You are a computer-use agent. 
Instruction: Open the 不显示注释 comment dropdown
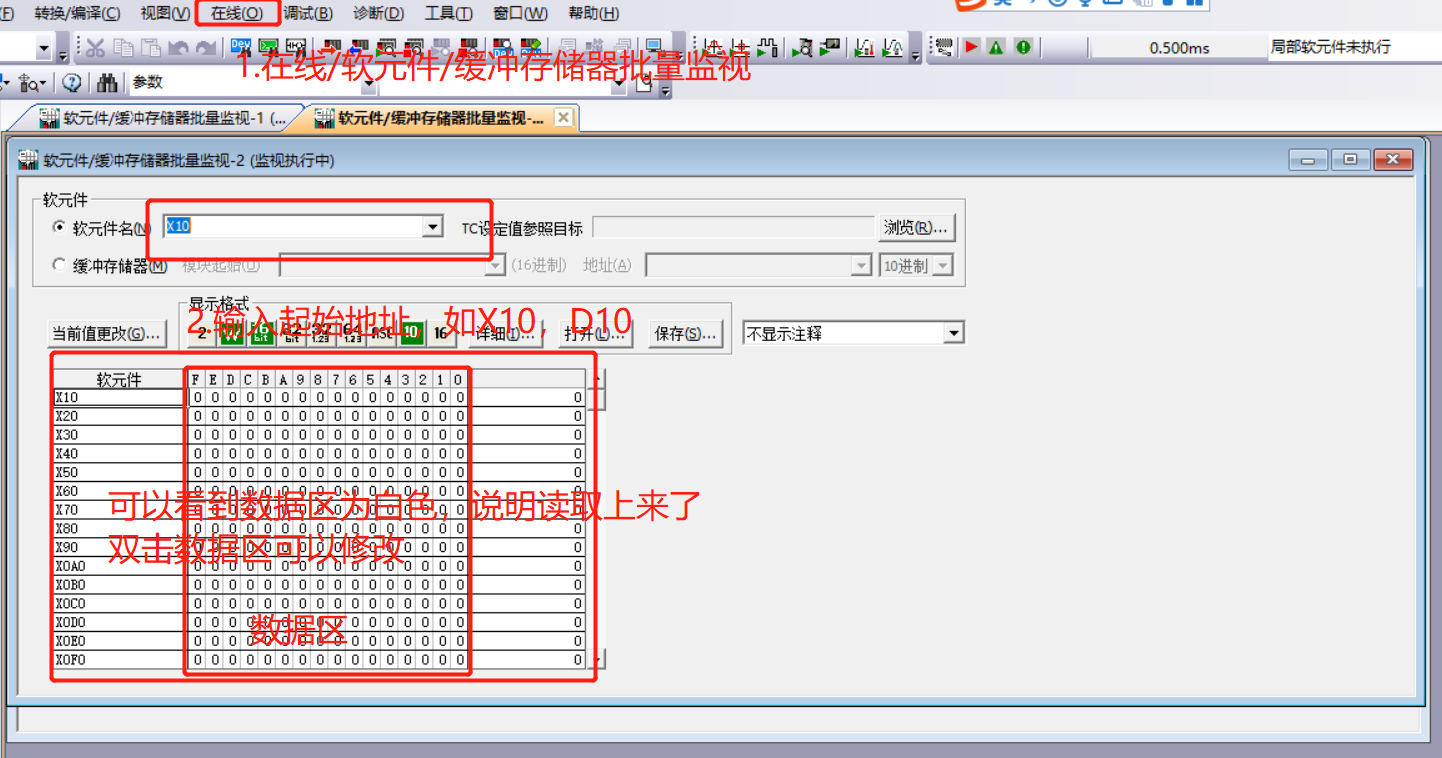(x=954, y=333)
